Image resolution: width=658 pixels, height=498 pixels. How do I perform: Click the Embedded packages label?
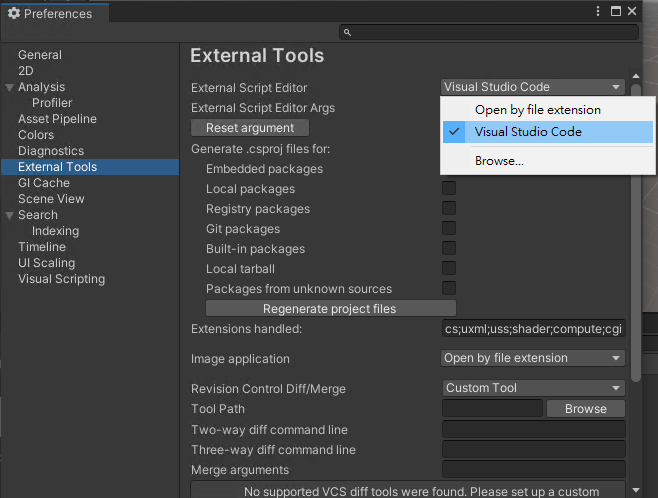(264, 169)
